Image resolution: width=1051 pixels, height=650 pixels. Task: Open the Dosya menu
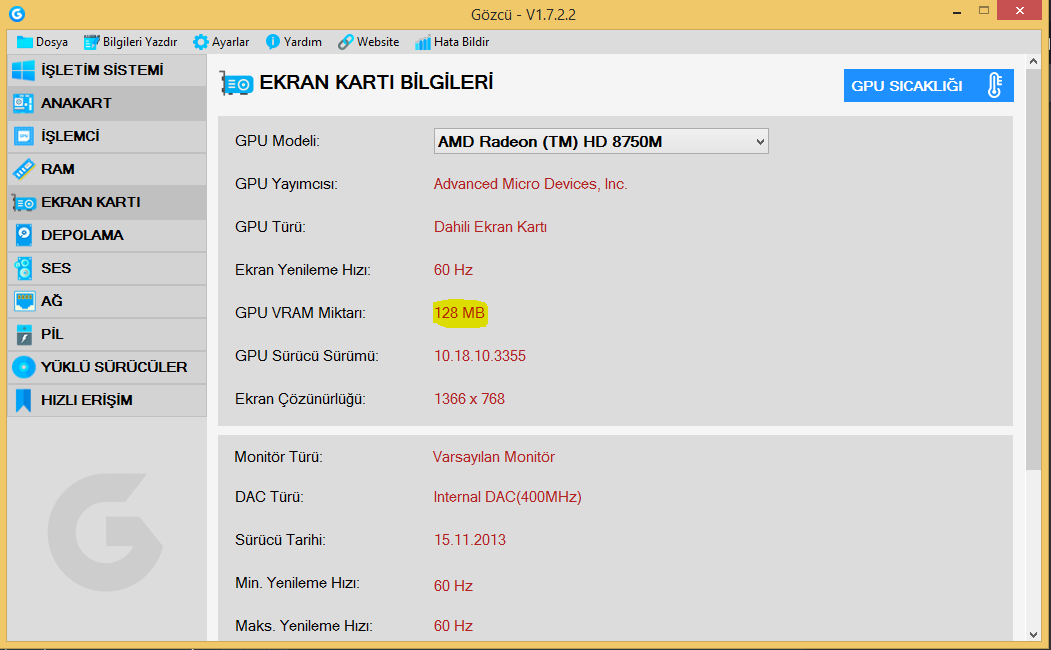(42, 42)
